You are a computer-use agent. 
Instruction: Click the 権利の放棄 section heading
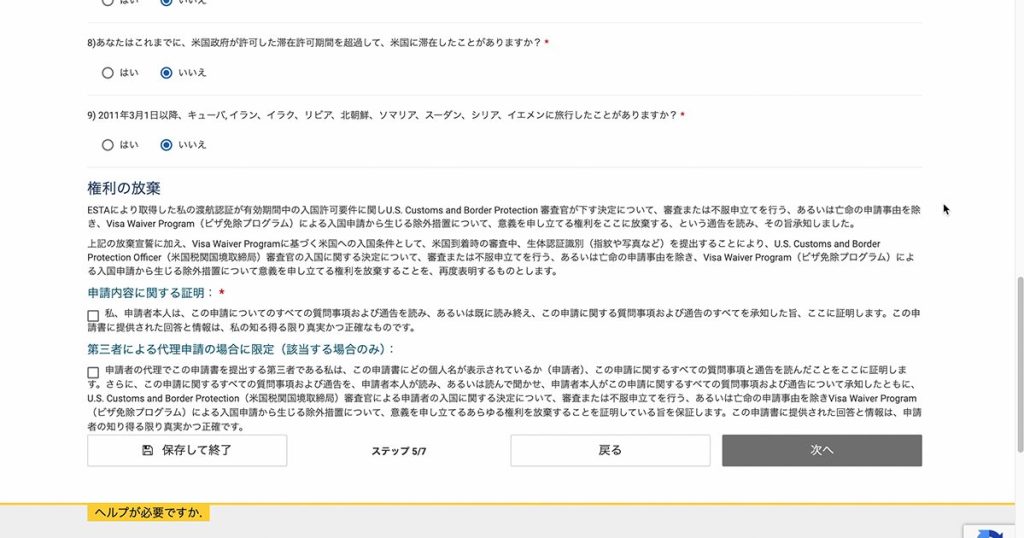[x=124, y=188]
